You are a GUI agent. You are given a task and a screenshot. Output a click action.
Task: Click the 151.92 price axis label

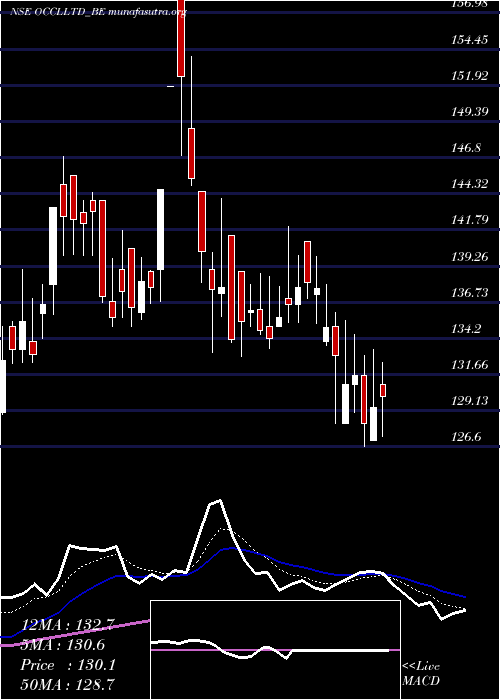[469, 76]
